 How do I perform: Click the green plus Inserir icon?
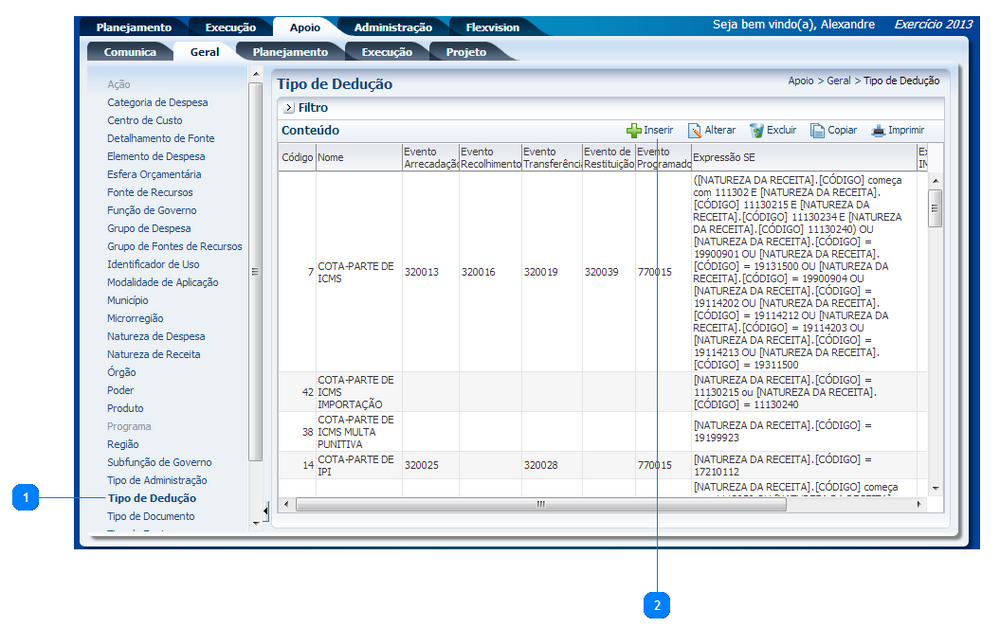633,131
